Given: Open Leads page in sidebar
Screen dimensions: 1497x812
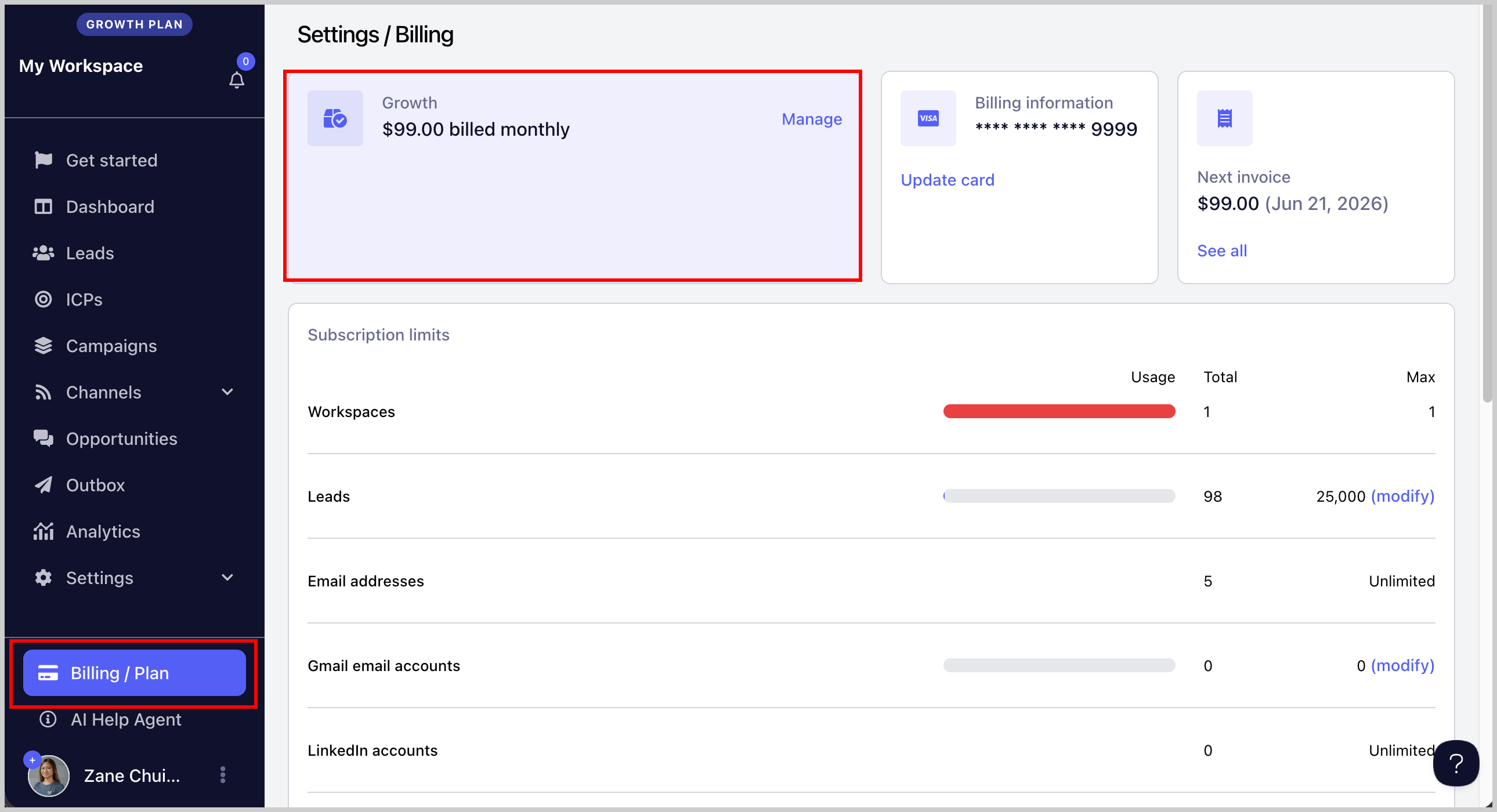Looking at the screenshot, I should pyautogui.click(x=89, y=253).
